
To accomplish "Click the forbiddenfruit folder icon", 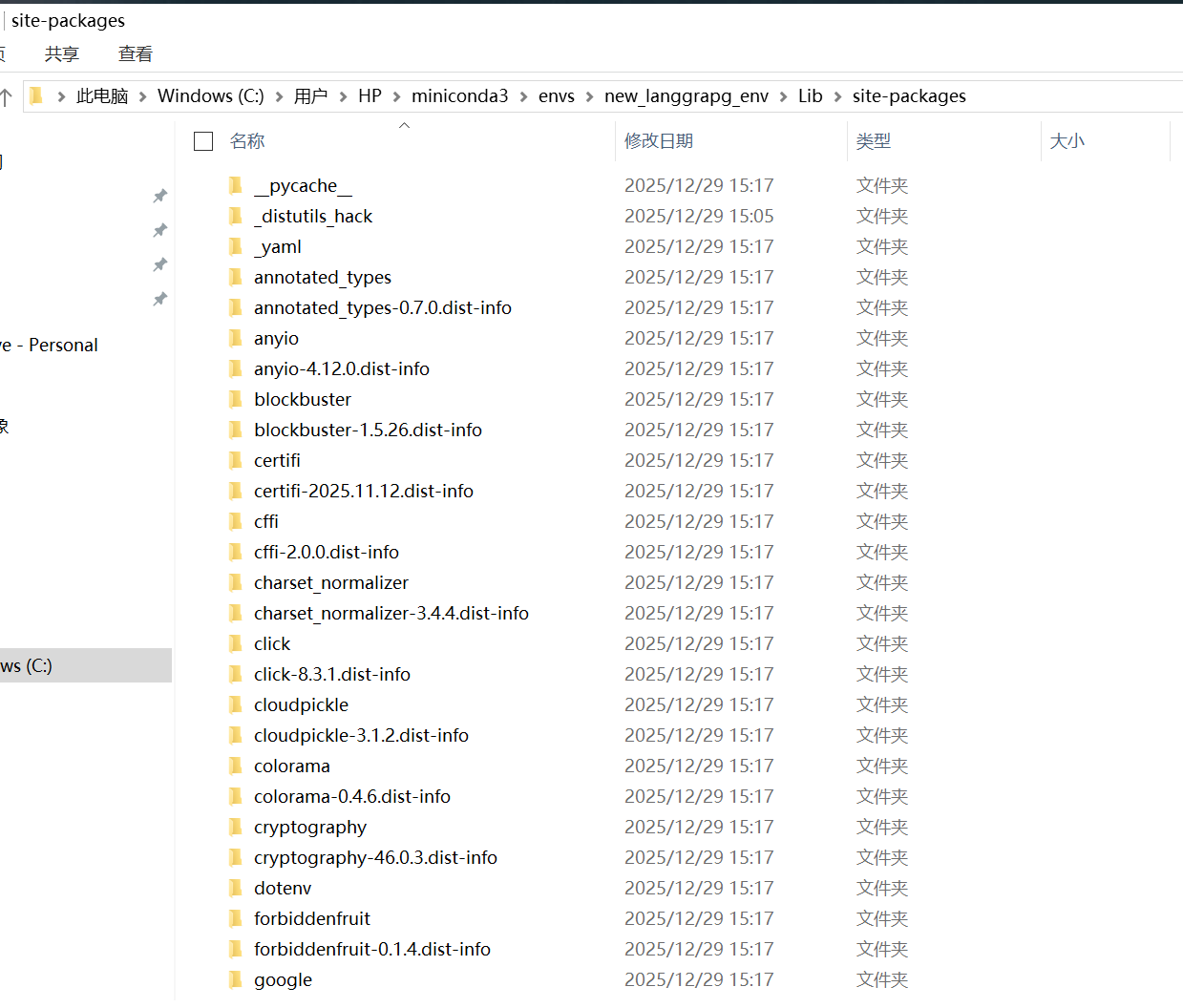I will pyautogui.click(x=236, y=918).
